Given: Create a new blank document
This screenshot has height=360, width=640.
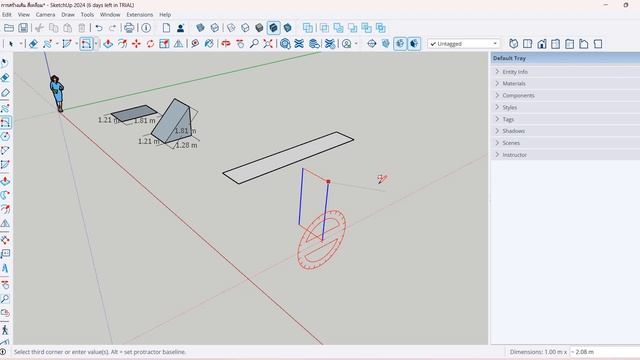Looking at the screenshot, I should point(166,28).
